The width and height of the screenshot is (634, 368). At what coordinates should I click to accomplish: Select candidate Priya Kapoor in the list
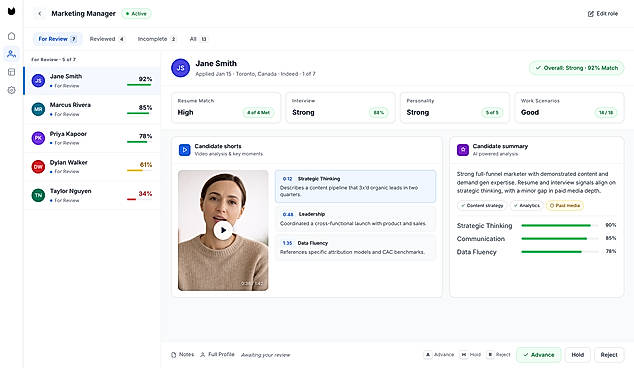92,138
